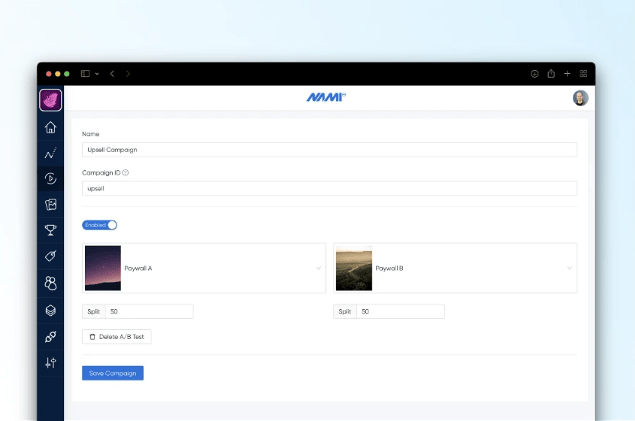Click the stacked layers sidebar icon

tap(50, 311)
